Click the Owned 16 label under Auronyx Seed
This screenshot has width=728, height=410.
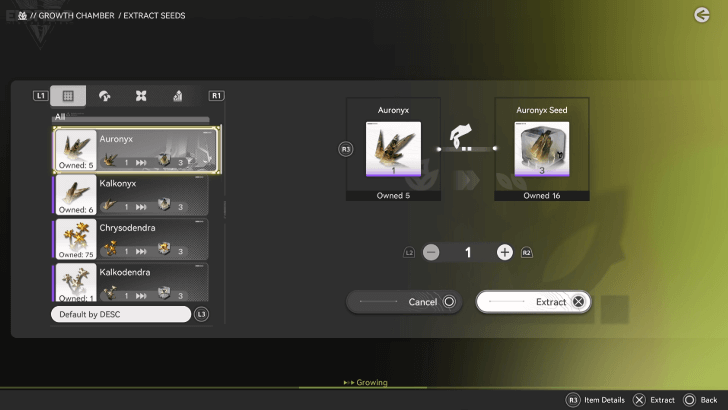click(542, 195)
